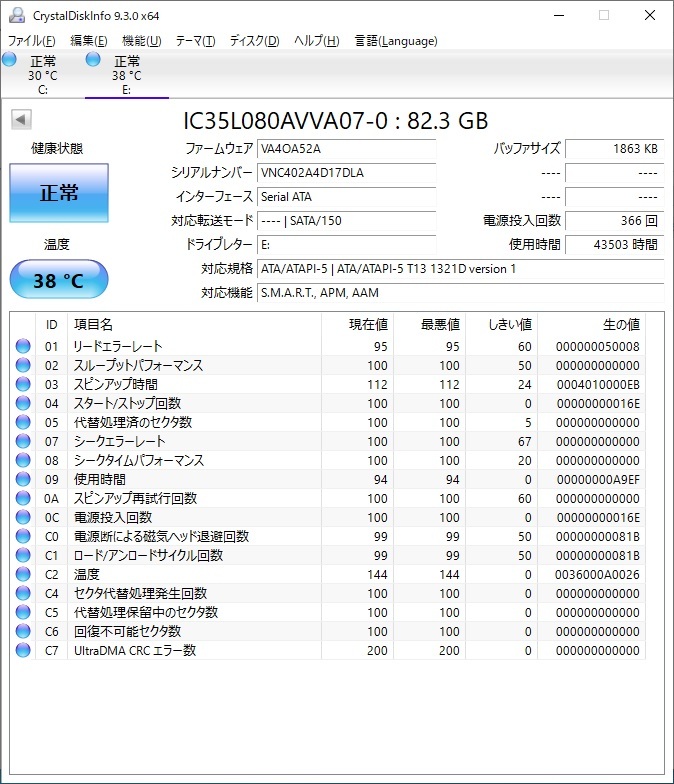Screen dimensions: 674x784
Task: Click status icon for 08 シークタイムパフォーマンス
Action: point(23,460)
